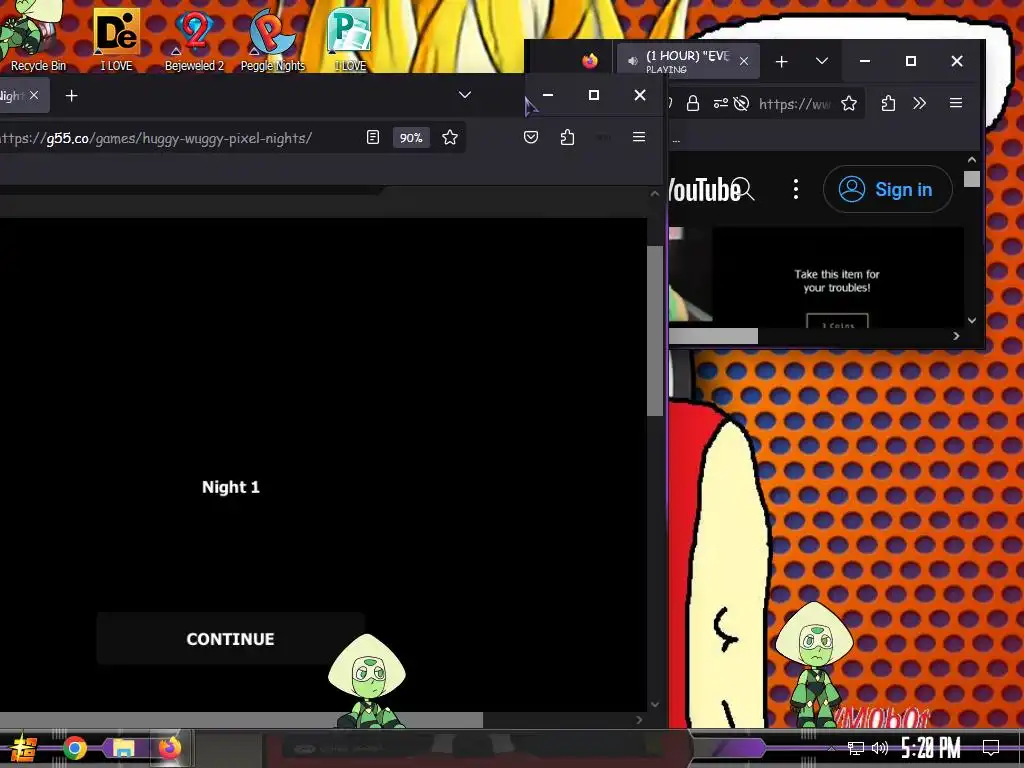Open new tab in YouTube browser window
The height and width of the screenshot is (768, 1024).
click(781, 61)
